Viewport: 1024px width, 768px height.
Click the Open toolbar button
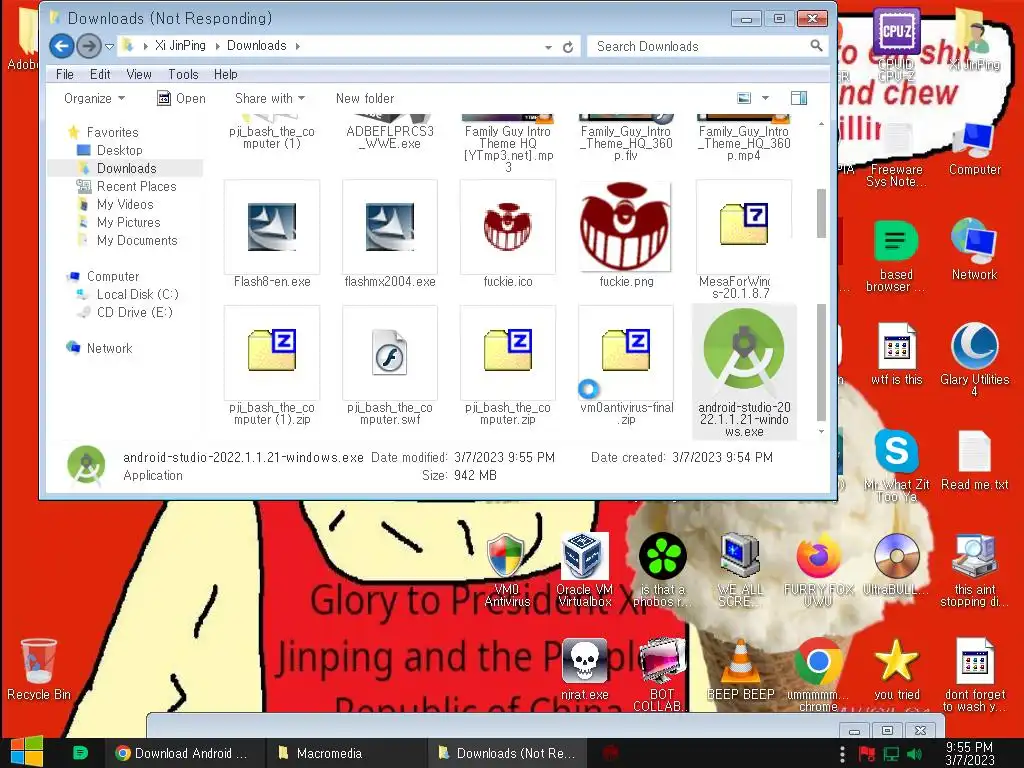[182, 99]
